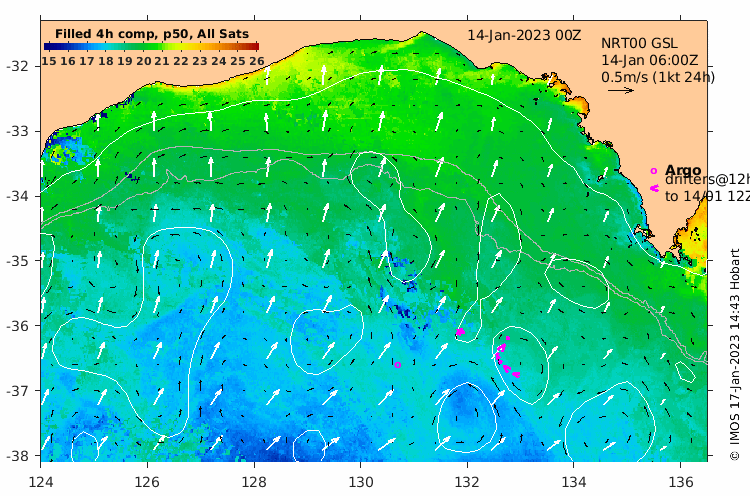Click latitude axis label -32
This screenshot has height=496, width=750.
coord(17,66)
